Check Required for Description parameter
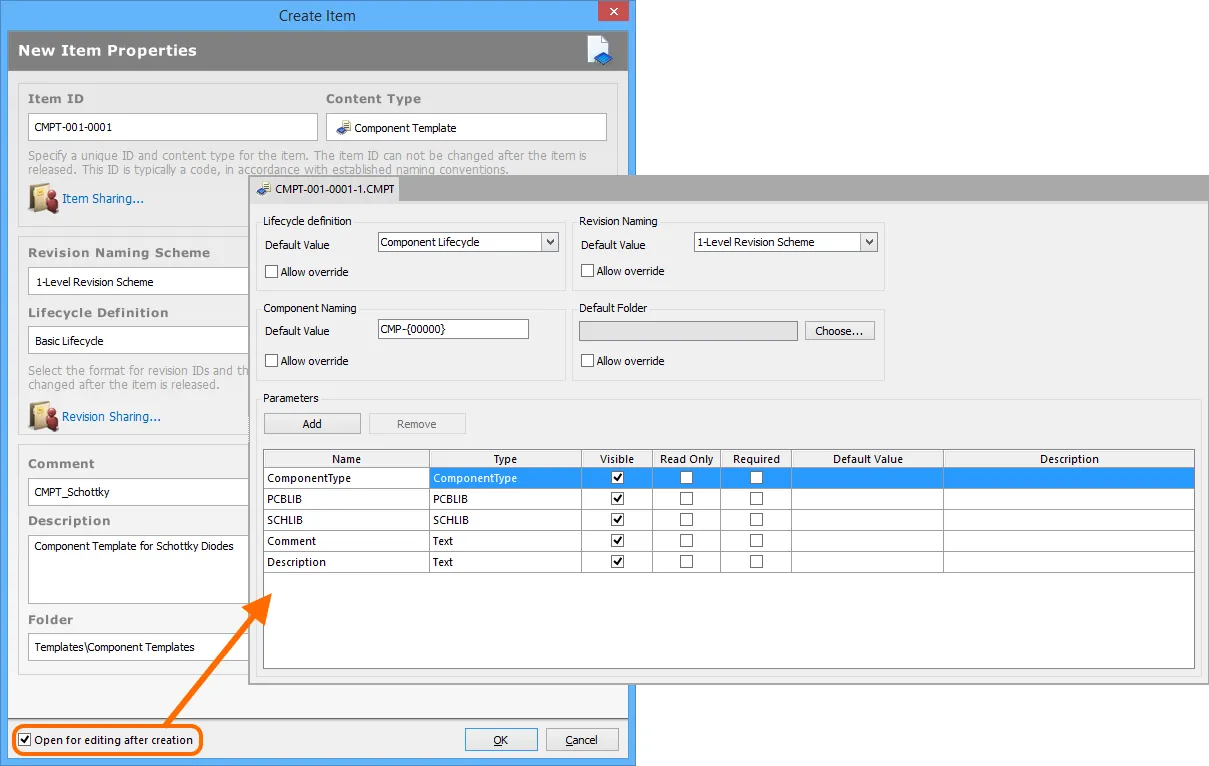This screenshot has width=1209, height=766. (x=756, y=562)
